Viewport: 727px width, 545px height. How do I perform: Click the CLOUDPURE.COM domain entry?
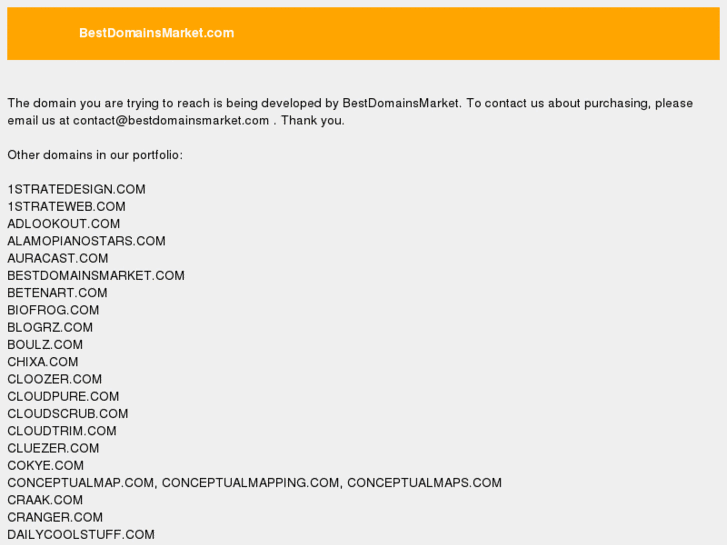click(63, 397)
